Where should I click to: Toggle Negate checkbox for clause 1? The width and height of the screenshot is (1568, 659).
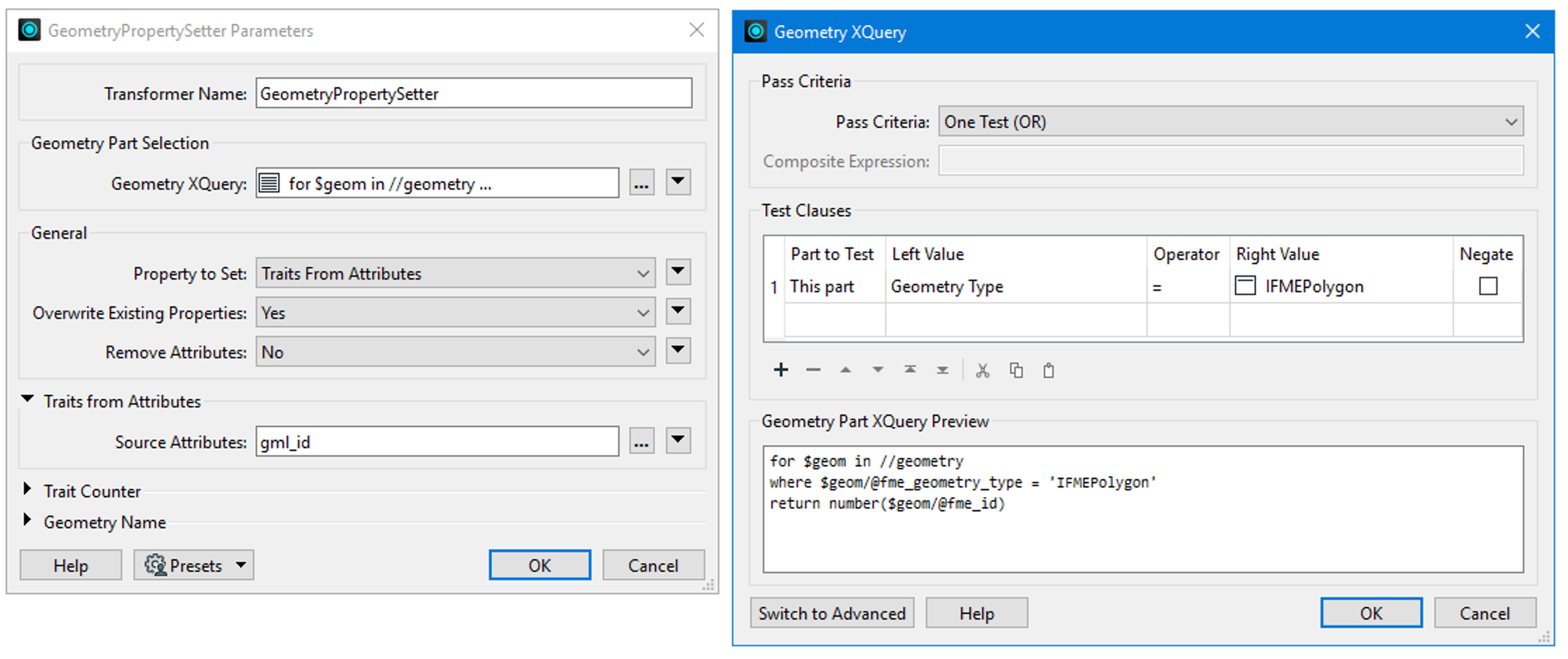click(1488, 286)
